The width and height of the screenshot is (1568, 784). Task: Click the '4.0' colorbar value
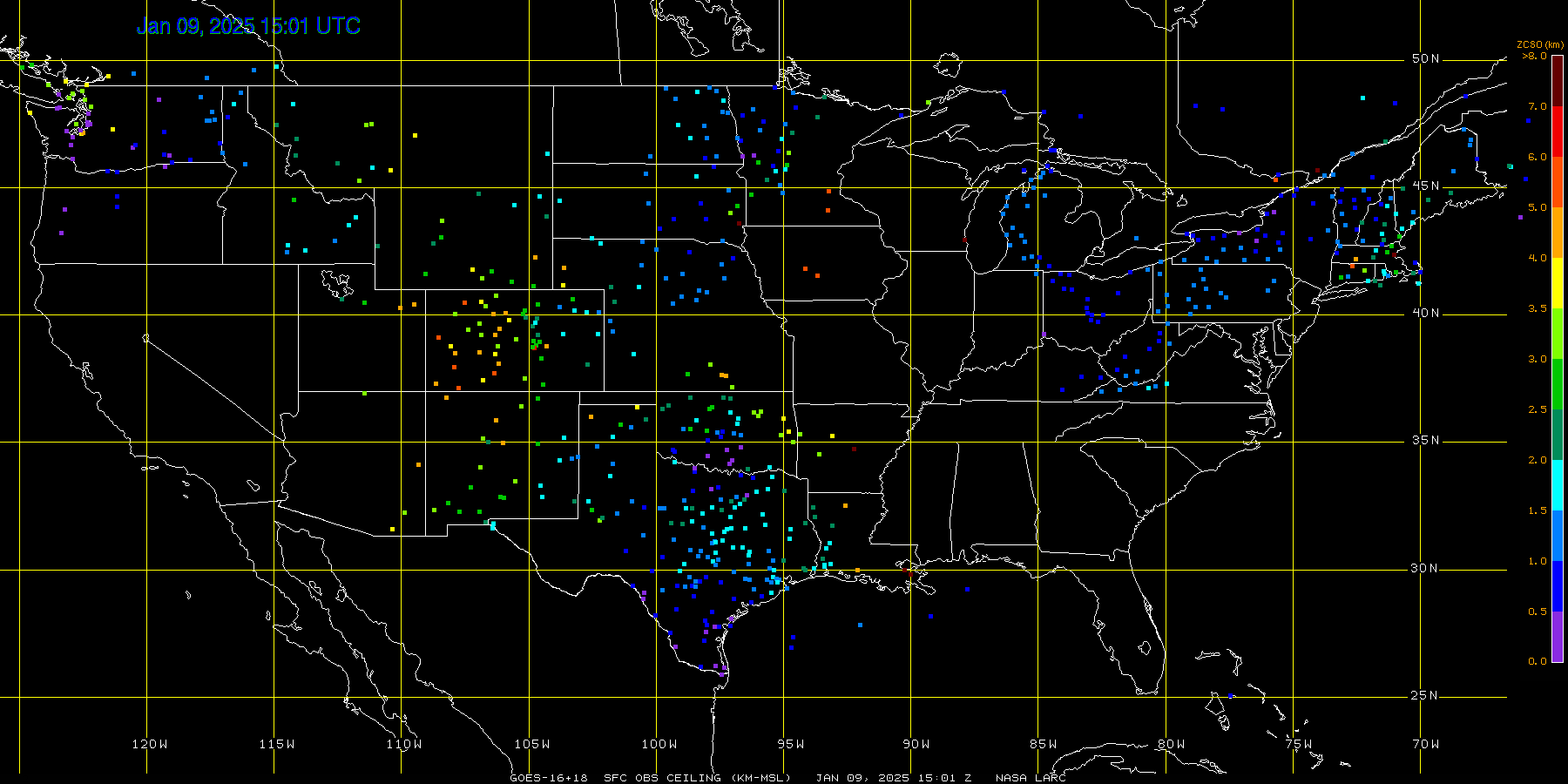[x=1538, y=258]
